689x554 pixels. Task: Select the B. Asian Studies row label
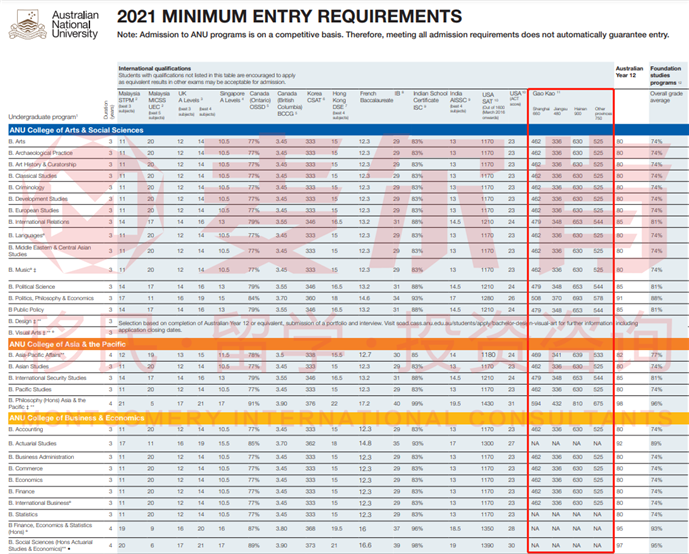pyautogui.click(x=28, y=366)
